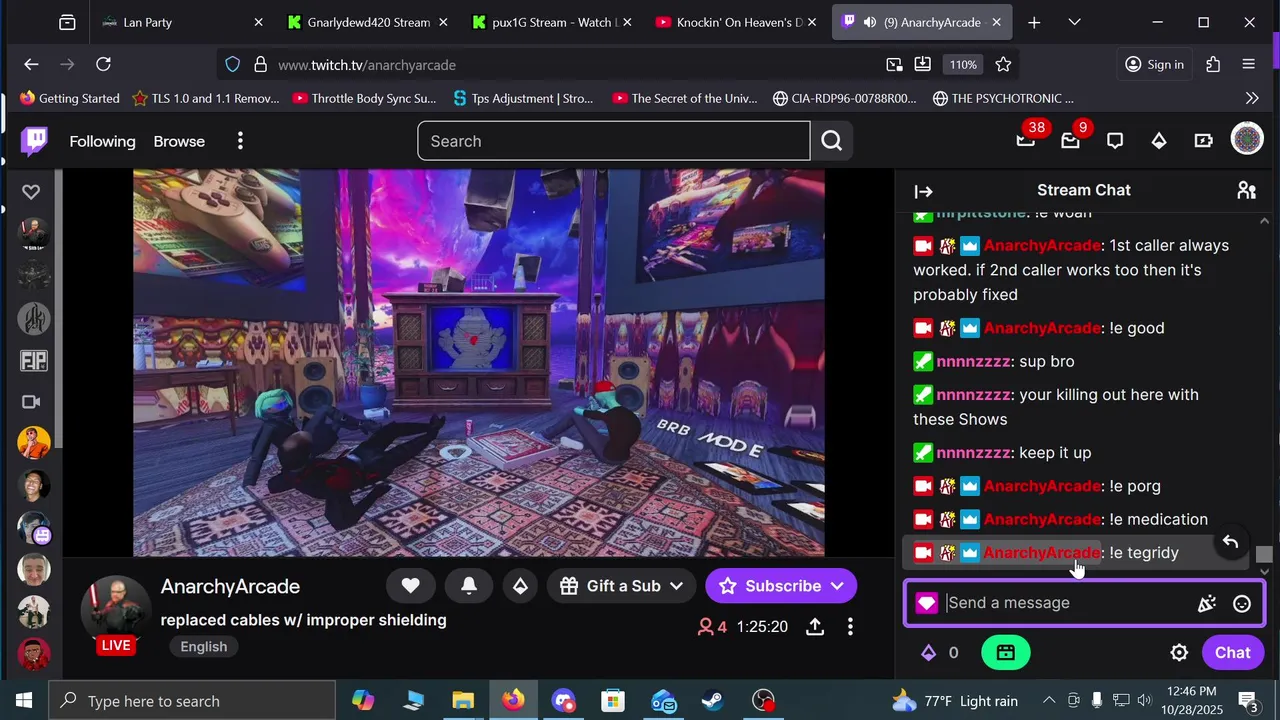Switch to the Lan Party tab
This screenshot has width=1280, height=720.
click(x=183, y=22)
